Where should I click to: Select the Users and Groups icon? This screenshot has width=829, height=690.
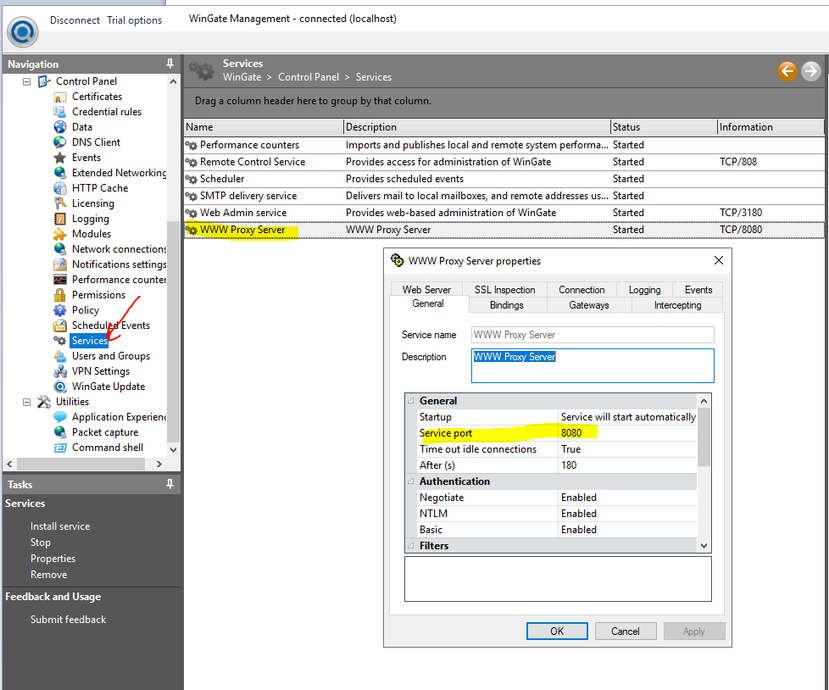tap(60, 356)
